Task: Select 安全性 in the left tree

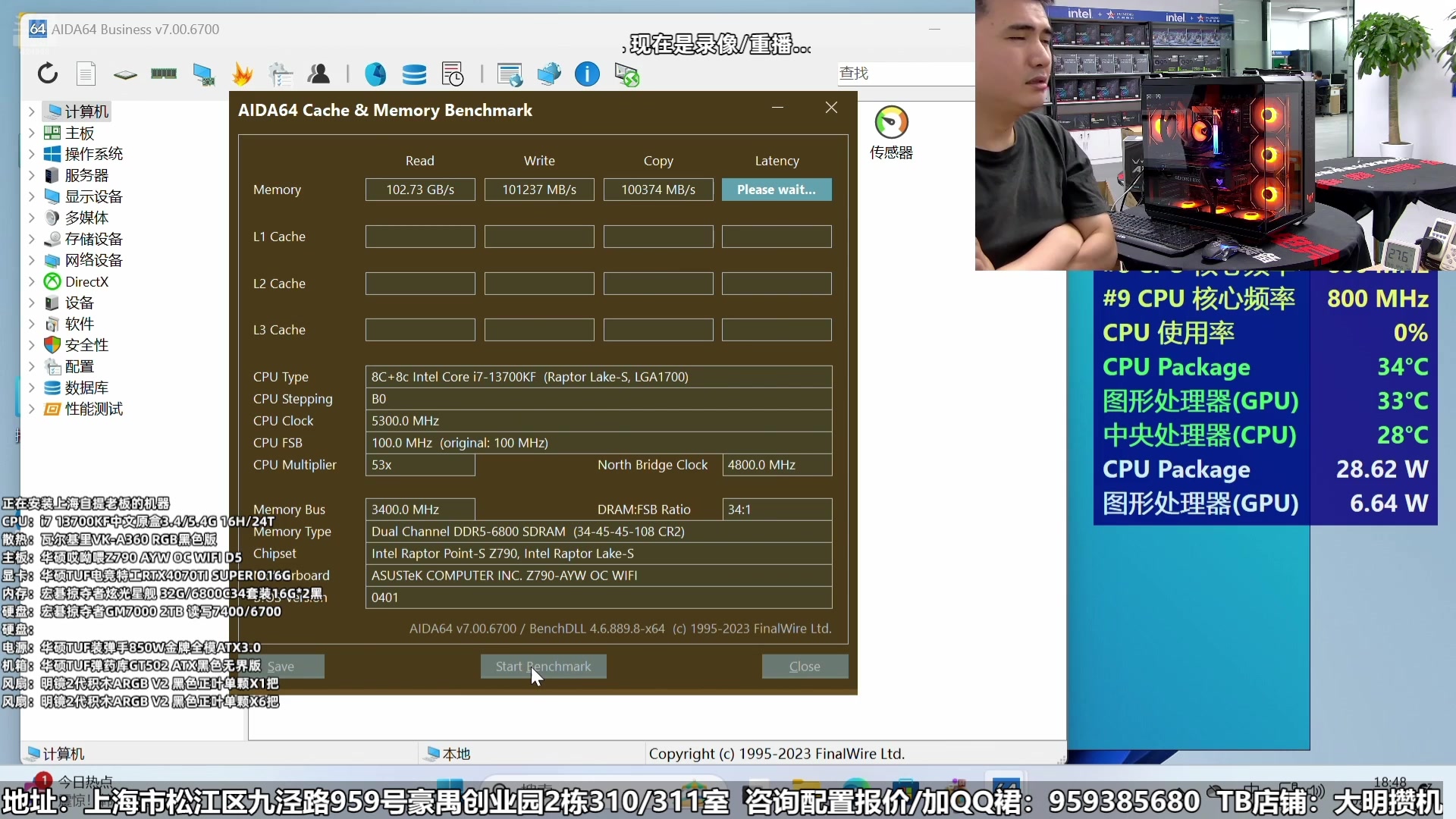Action: tap(86, 345)
